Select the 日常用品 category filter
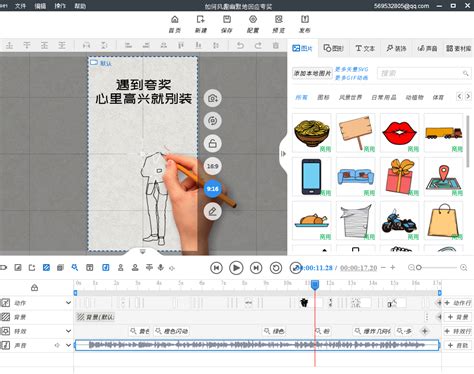The image size is (474, 374). click(384, 97)
